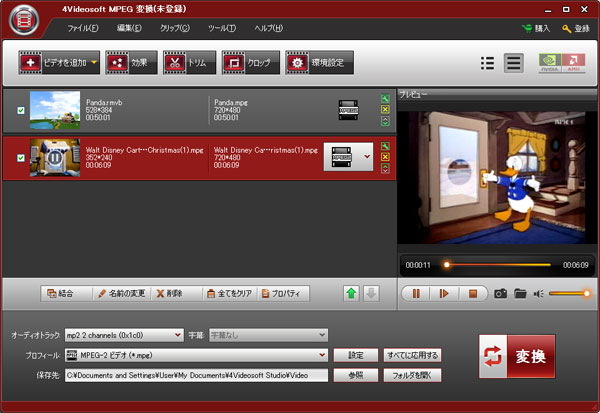Click the green settings icon on Panda row

[385, 99]
